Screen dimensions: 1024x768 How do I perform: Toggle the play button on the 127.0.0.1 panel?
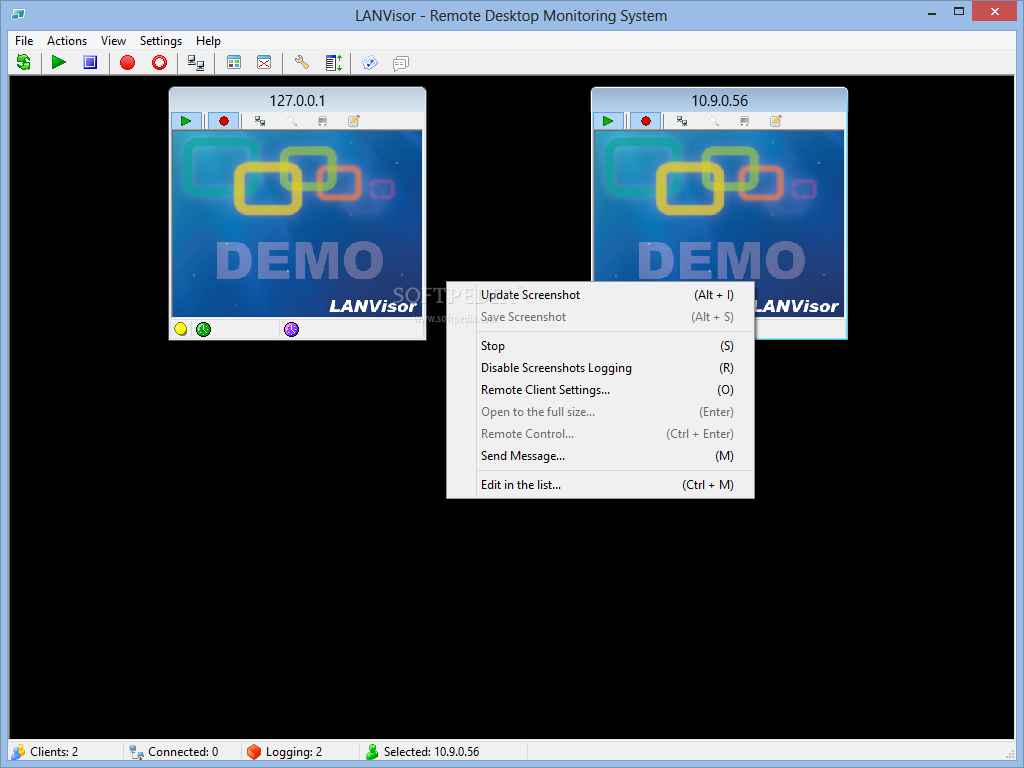click(x=186, y=121)
